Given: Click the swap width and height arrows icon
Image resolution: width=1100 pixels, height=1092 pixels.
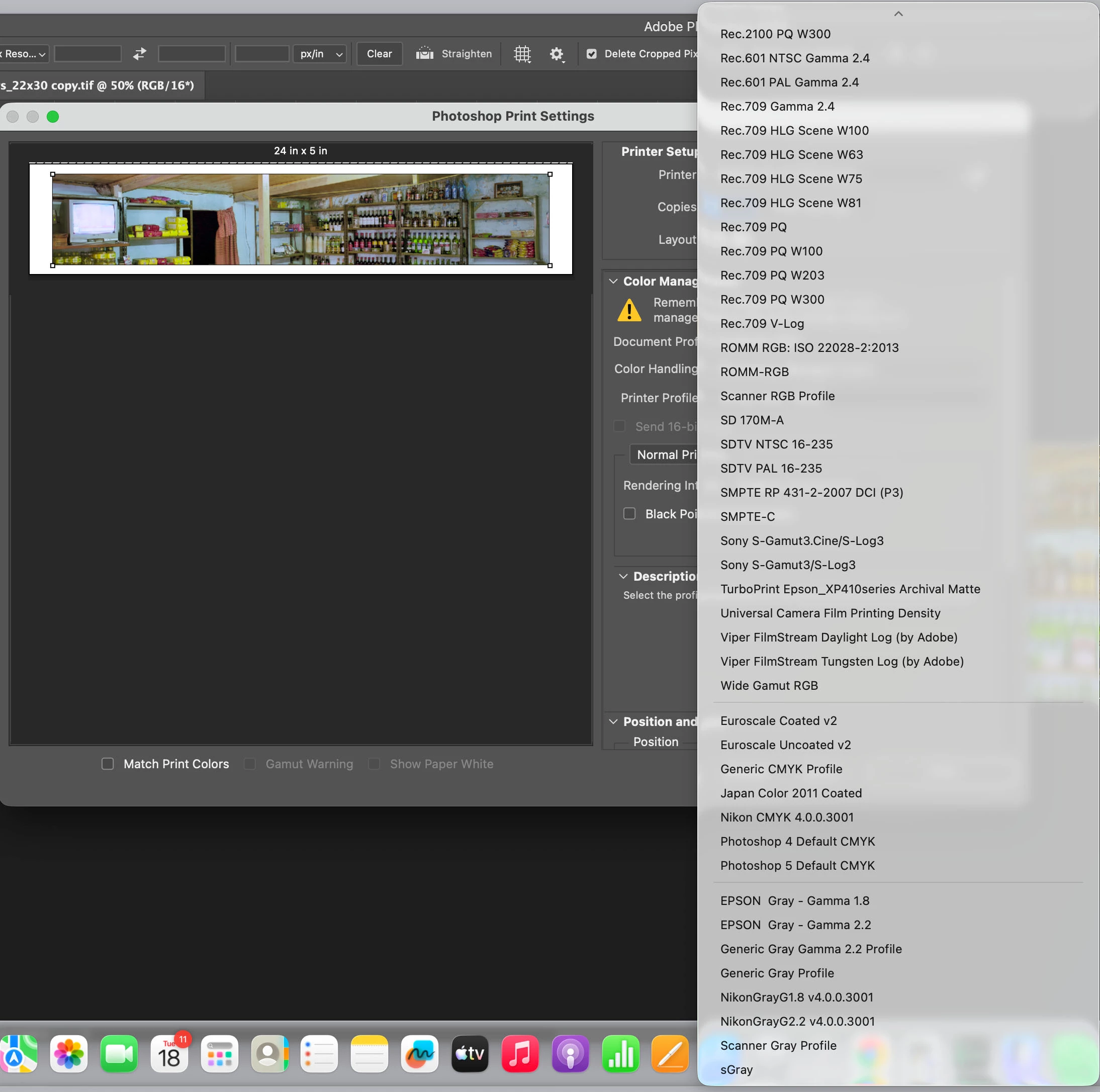Looking at the screenshot, I should [x=139, y=53].
